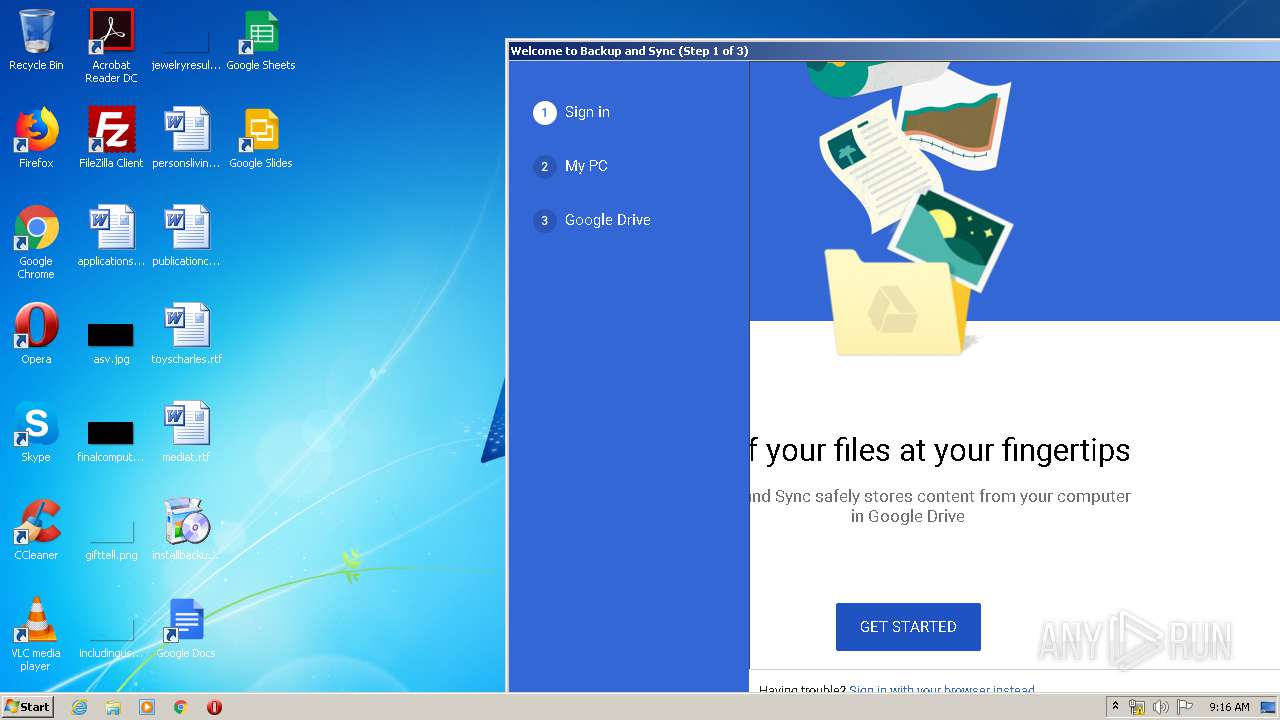Open VLC media player shortcut

(36, 634)
